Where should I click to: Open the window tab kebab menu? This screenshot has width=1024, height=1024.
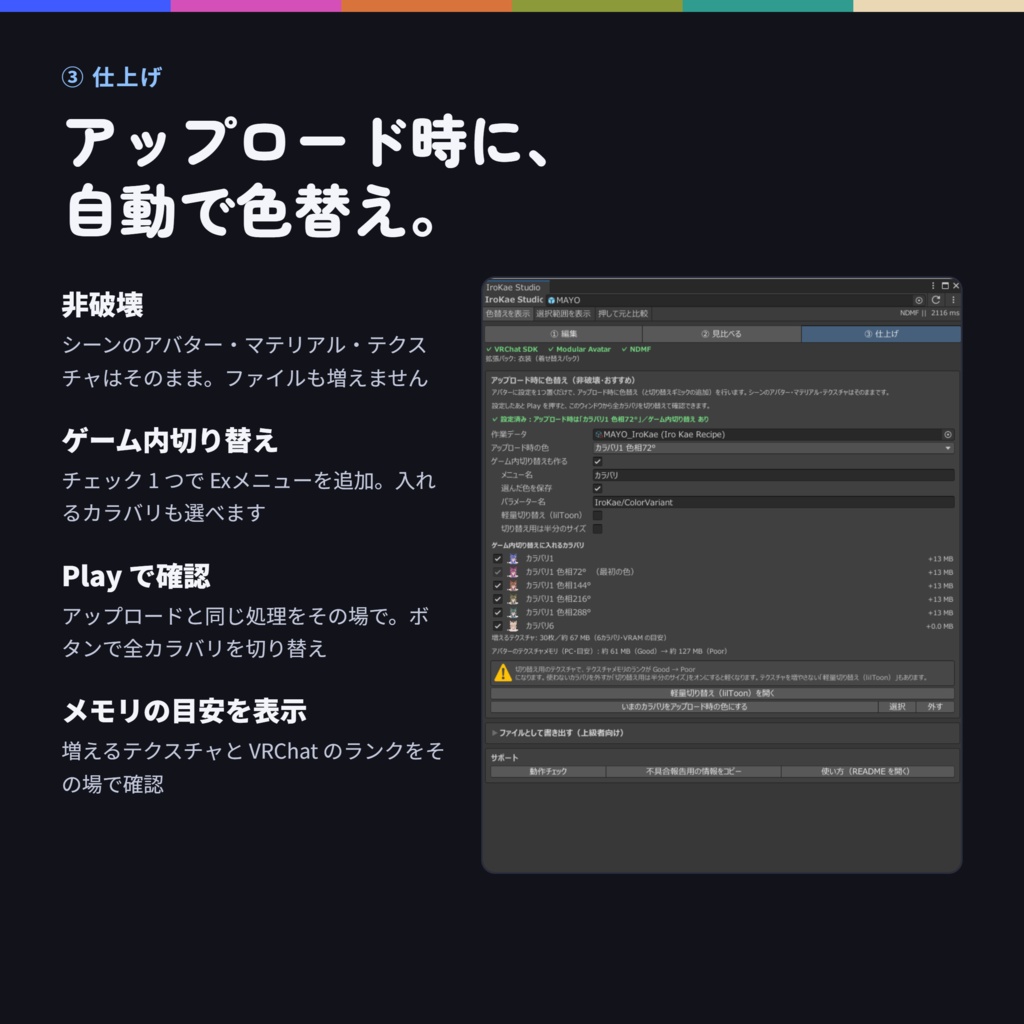(933, 285)
